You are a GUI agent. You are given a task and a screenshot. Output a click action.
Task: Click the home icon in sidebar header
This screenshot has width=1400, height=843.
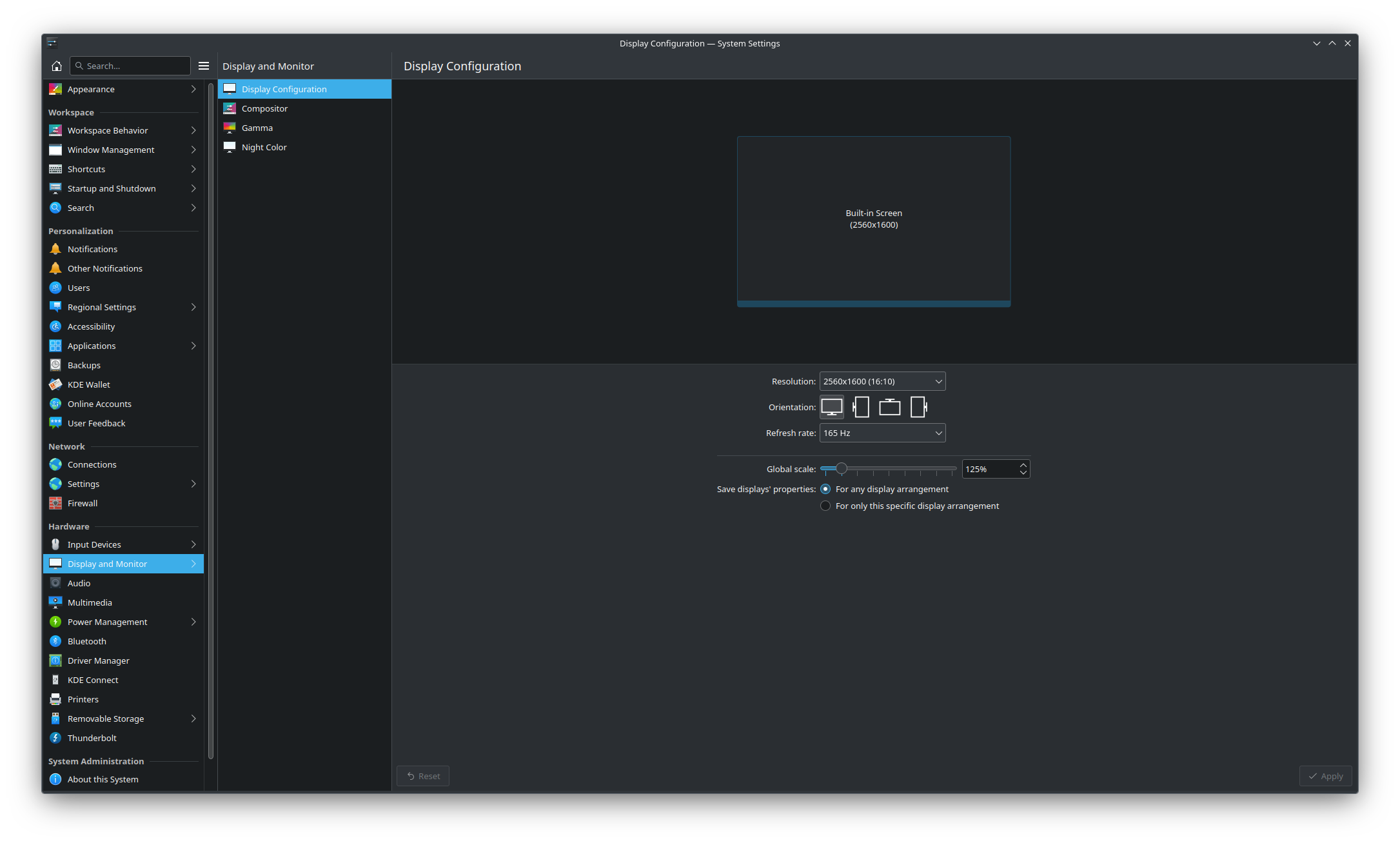pyautogui.click(x=57, y=66)
